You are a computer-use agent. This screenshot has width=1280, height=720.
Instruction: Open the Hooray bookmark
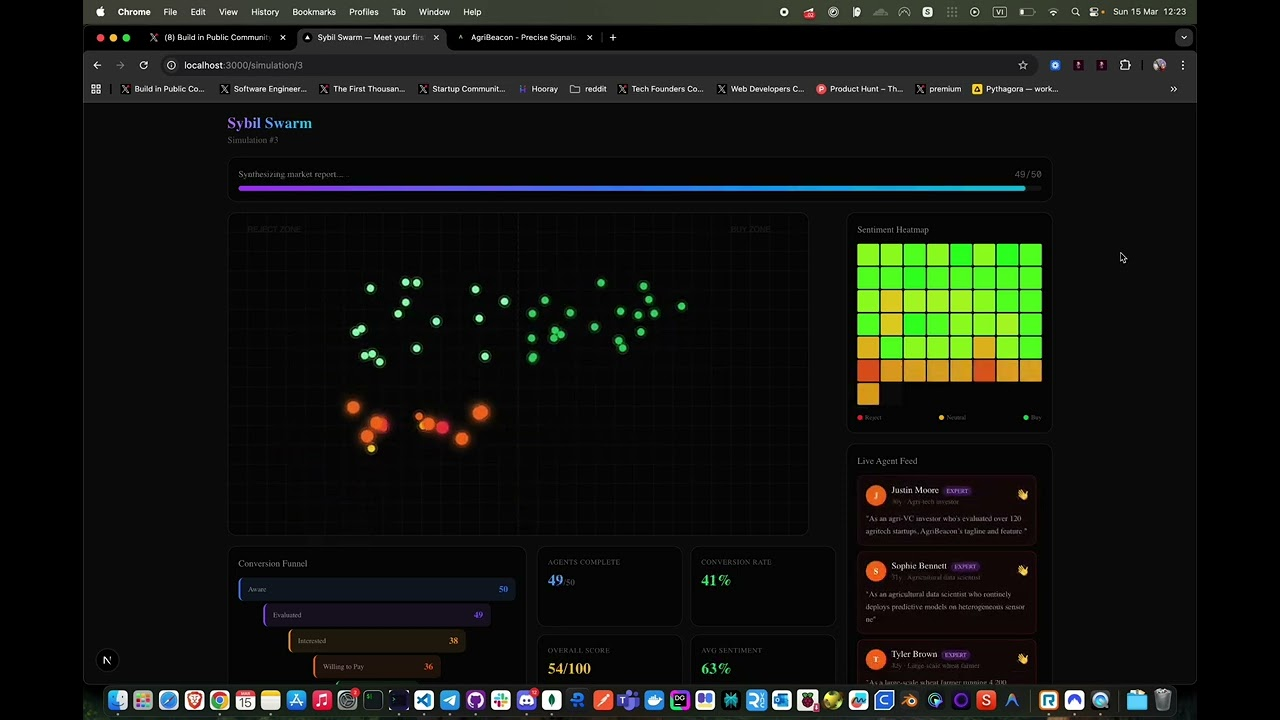pyautogui.click(x=538, y=89)
